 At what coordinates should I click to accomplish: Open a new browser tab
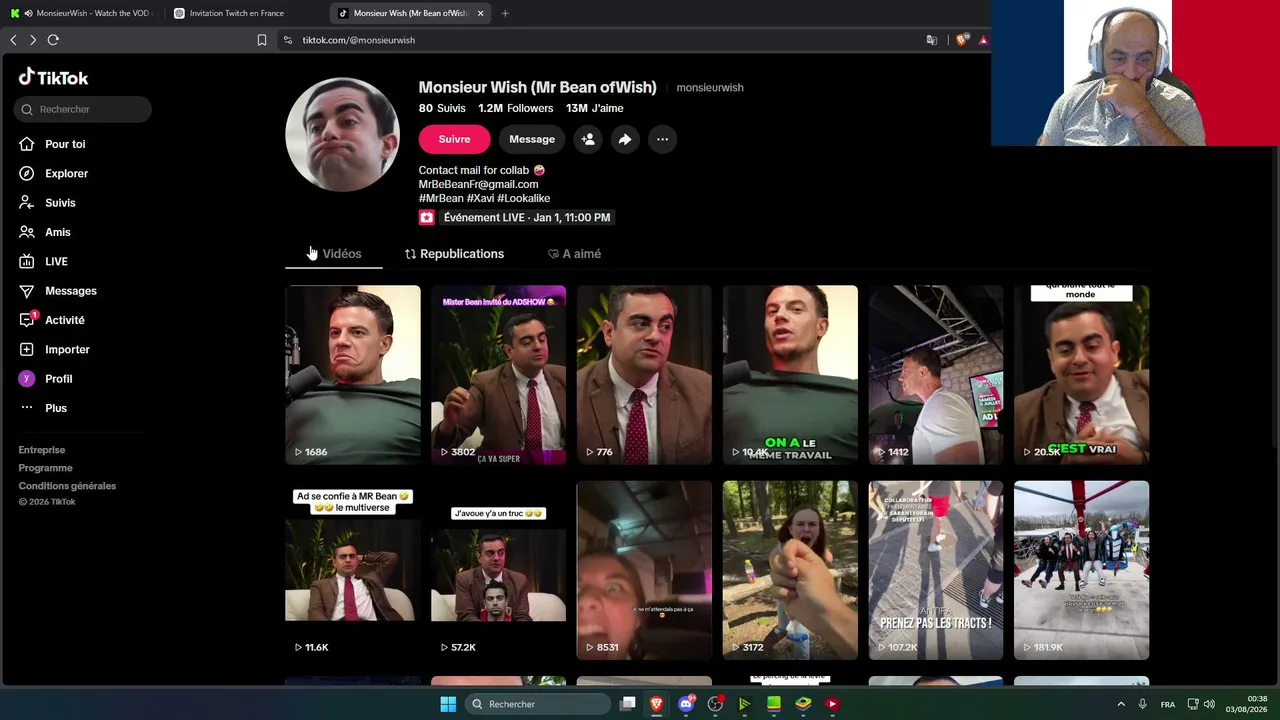coord(505,13)
